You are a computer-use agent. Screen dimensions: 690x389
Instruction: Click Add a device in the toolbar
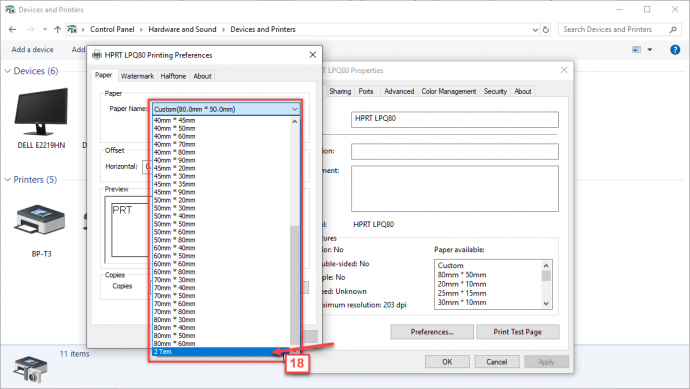(33, 50)
